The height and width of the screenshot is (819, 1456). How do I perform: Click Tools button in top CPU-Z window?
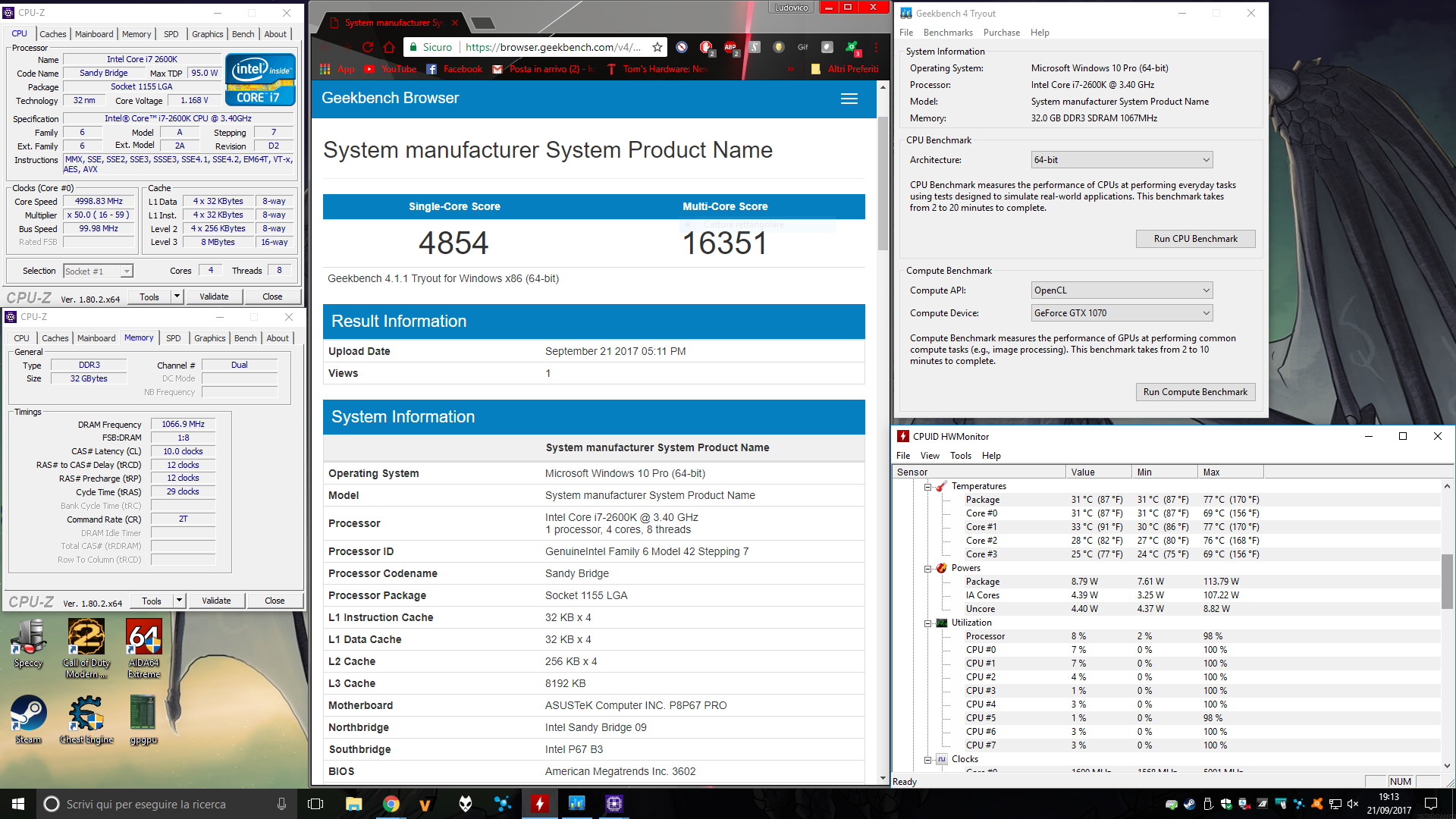click(149, 297)
